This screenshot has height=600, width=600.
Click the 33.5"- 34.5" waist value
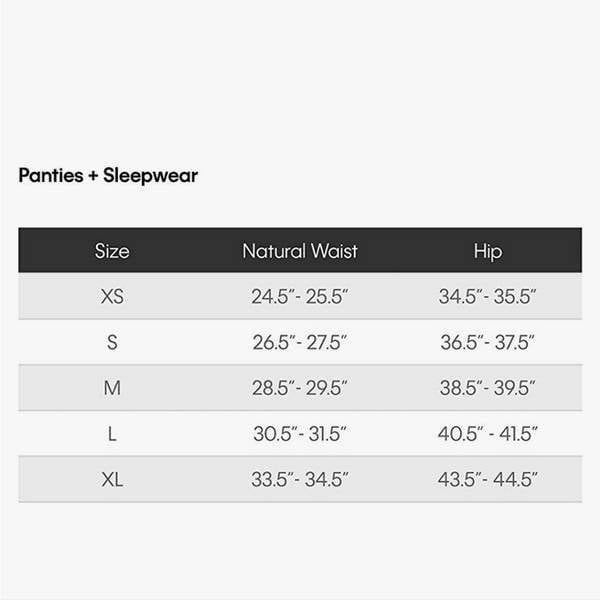click(x=300, y=479)
